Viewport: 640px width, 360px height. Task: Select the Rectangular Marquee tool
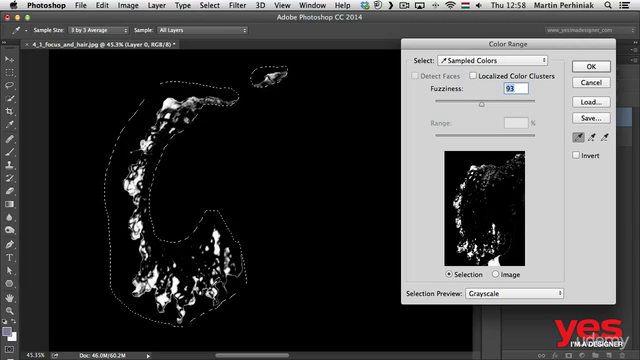tap(9, 73)
